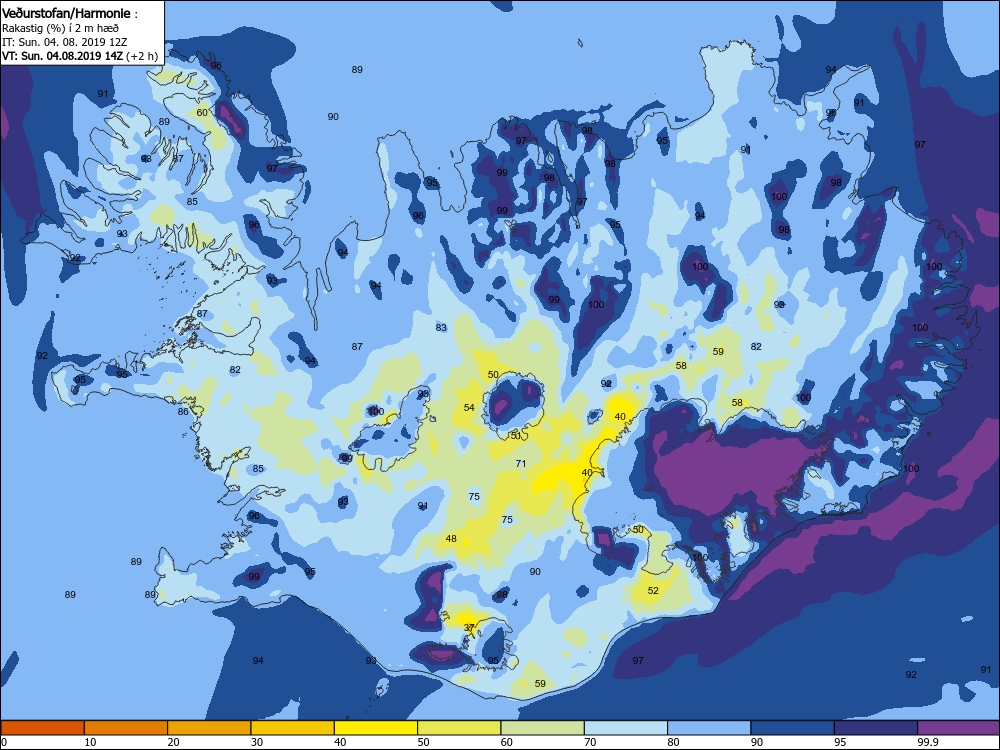
Task: Click the light blue 80–90 legend swatch
Action: tap(709, 728)
